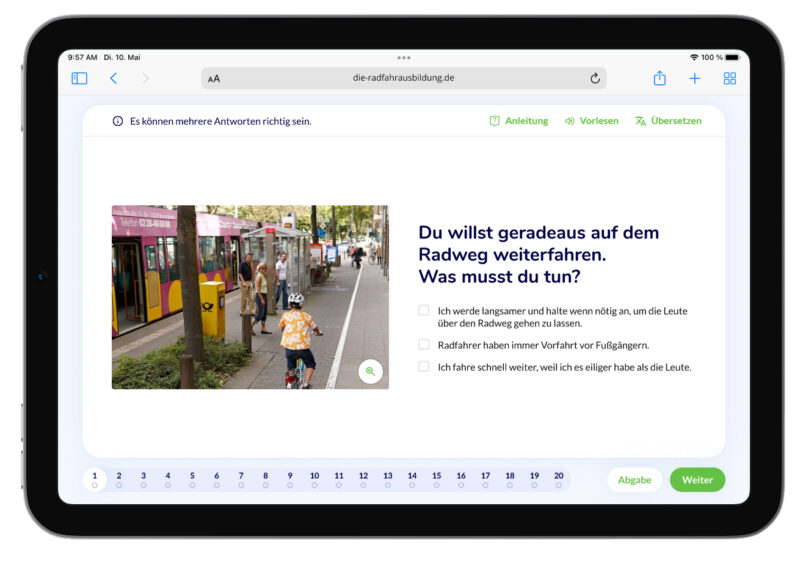This screenshot has height=561, width=800.
Task: Jump to question 2
Action: [x=119, y=479]
